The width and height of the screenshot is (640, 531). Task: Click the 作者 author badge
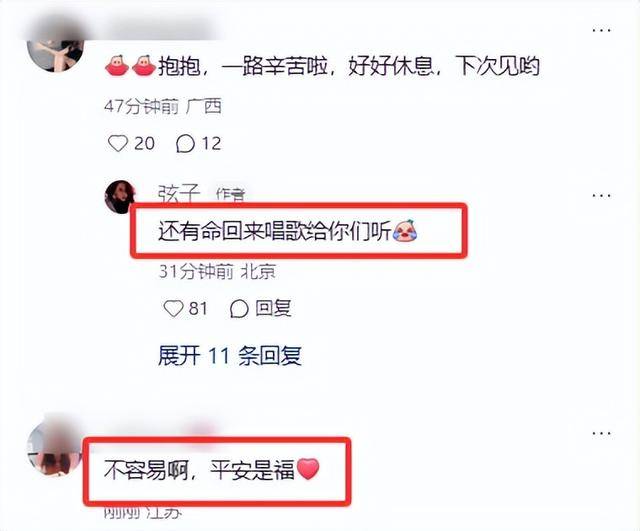click(231, 195)
